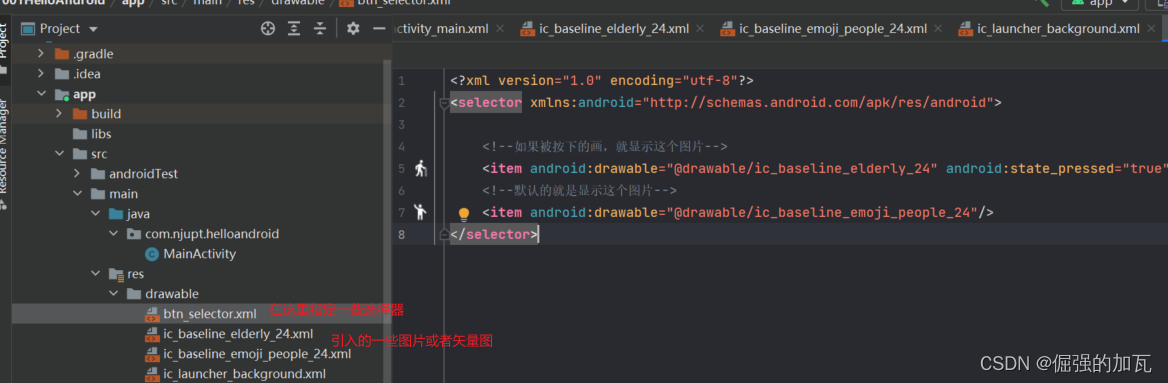
Task: Click the comment text on line 6
Action: tap(579, 191)
